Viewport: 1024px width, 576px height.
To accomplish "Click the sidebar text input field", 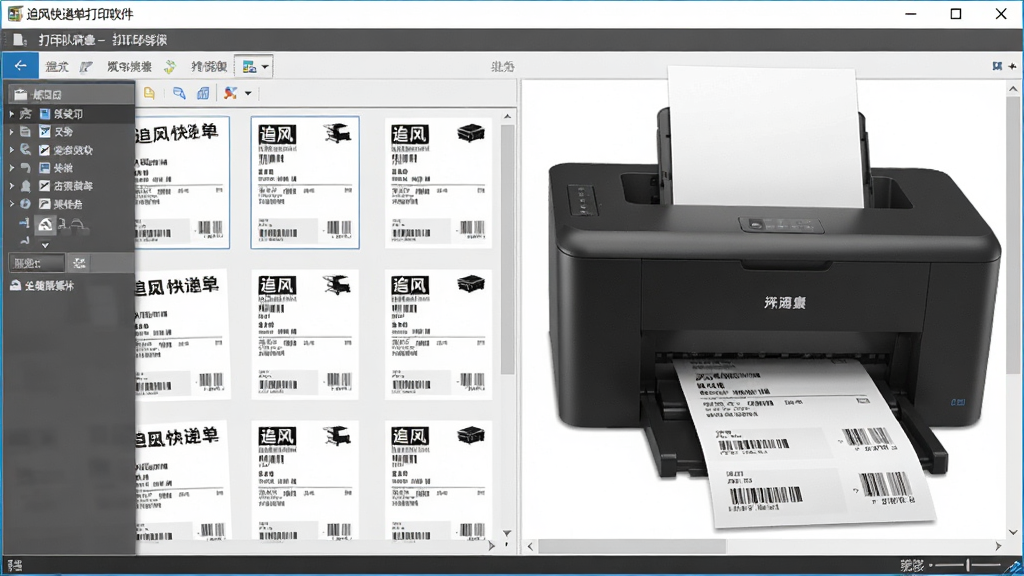I will [37, 263].
